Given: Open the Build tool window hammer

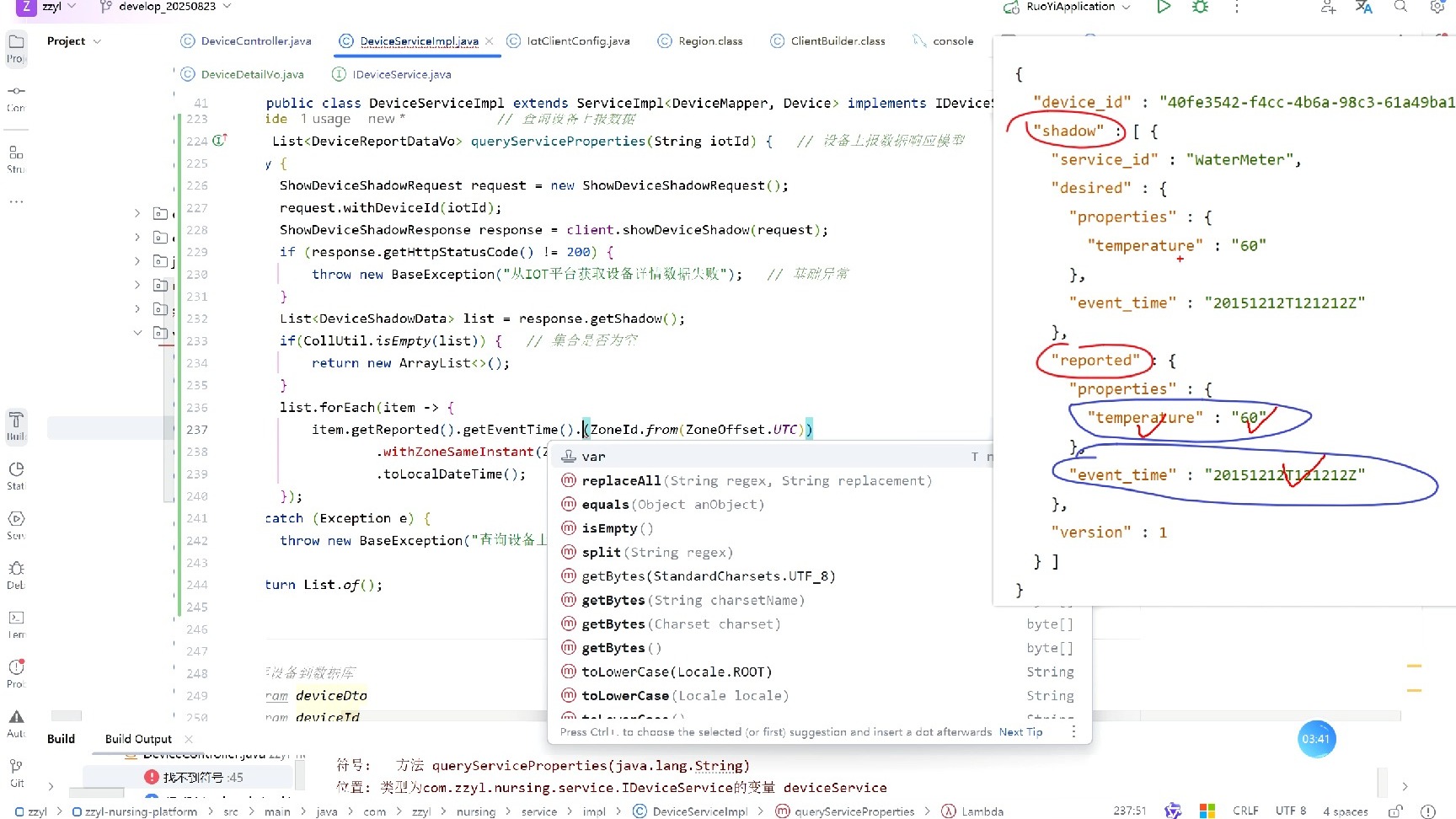Looking at the screenshot, I should [x=16, y=420].
